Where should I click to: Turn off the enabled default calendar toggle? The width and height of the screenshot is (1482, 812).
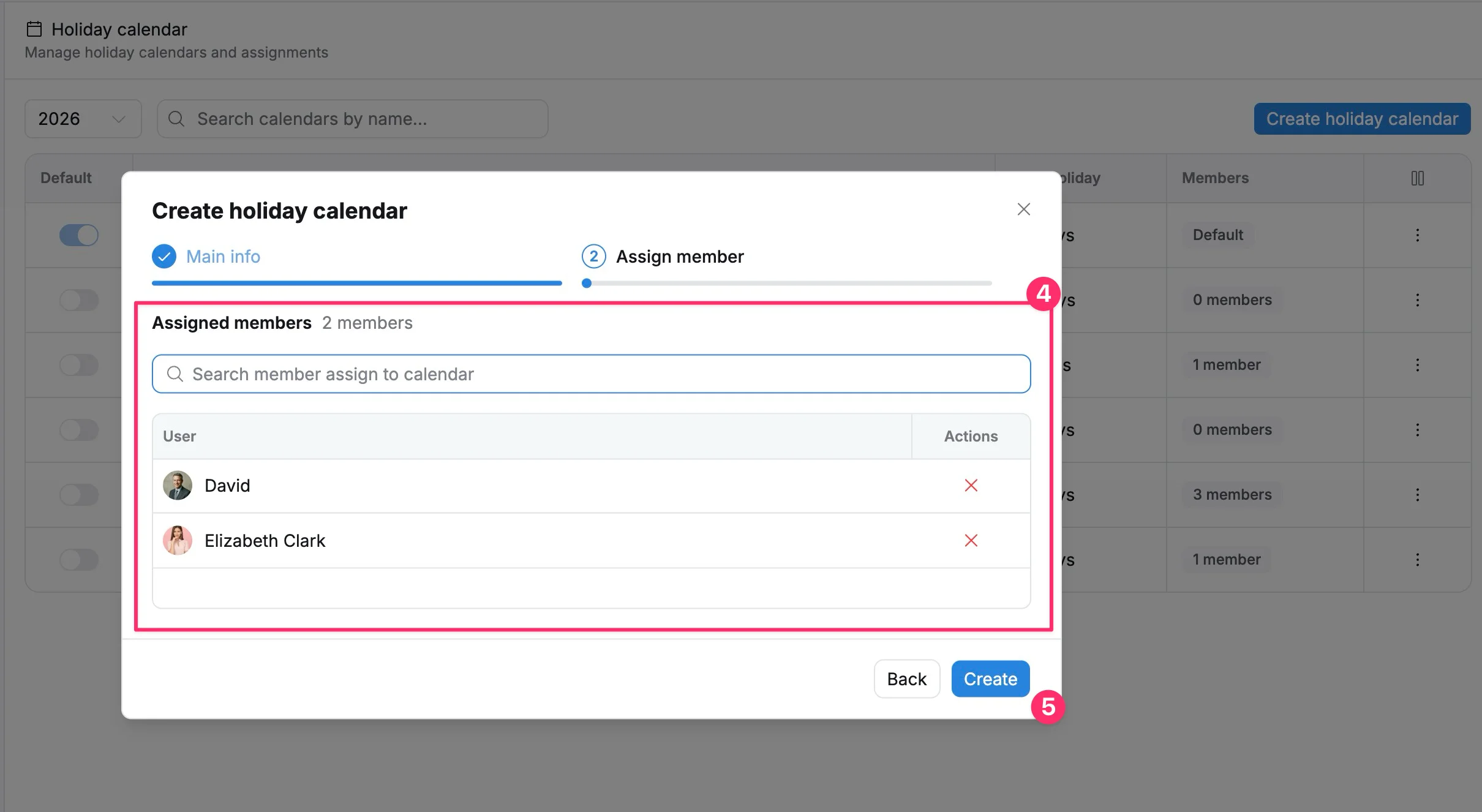click(x=79, y=235)
